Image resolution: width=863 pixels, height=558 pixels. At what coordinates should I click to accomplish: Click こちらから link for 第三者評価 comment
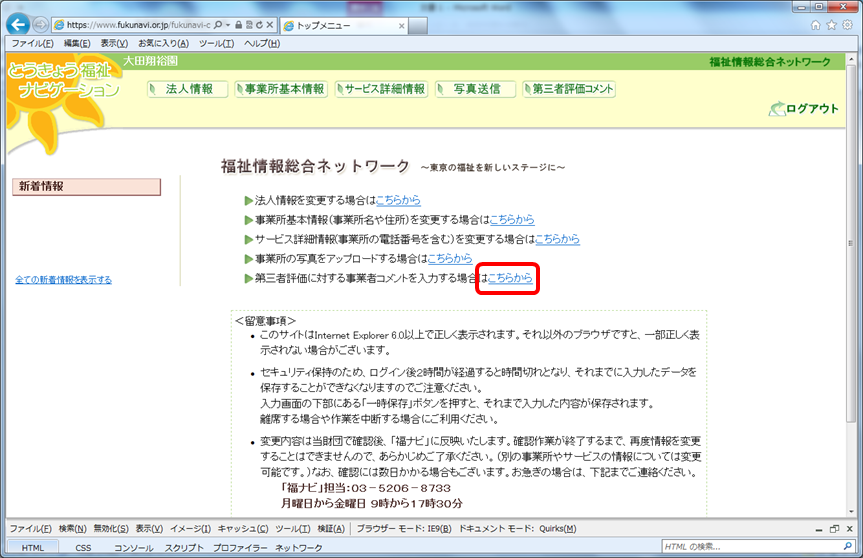510,277
